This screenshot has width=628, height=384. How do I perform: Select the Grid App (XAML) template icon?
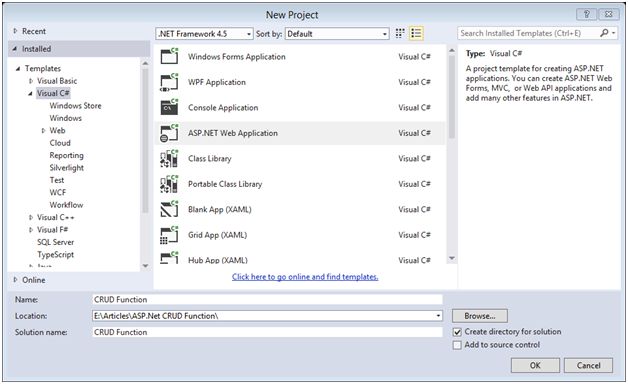click(169, 235)
